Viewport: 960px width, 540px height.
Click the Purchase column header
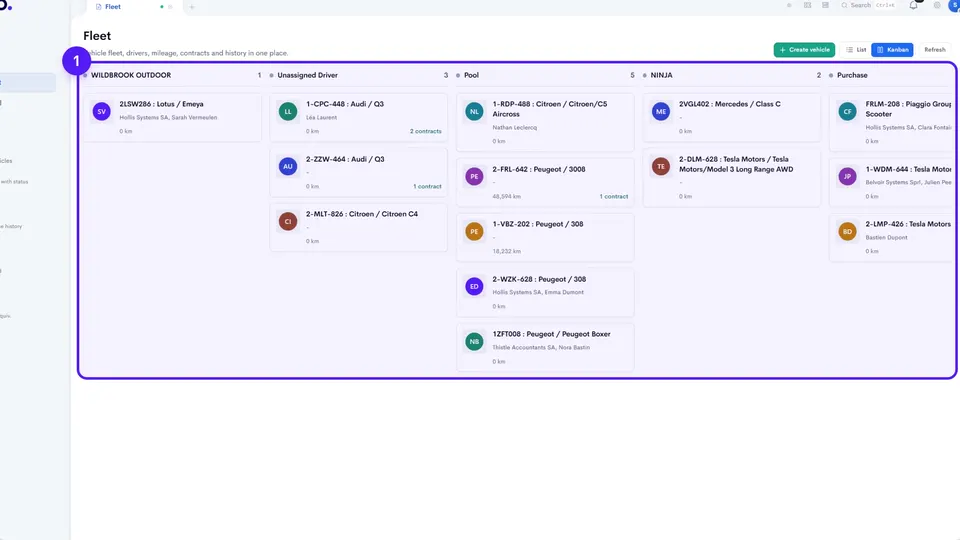(852, 75)
